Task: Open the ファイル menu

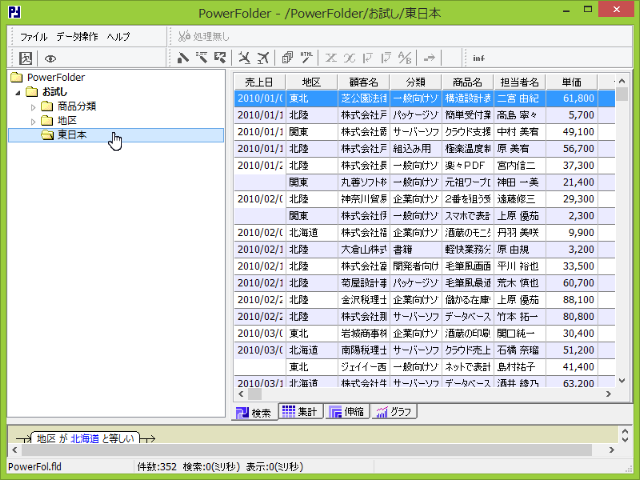Action: coord(34,37)
